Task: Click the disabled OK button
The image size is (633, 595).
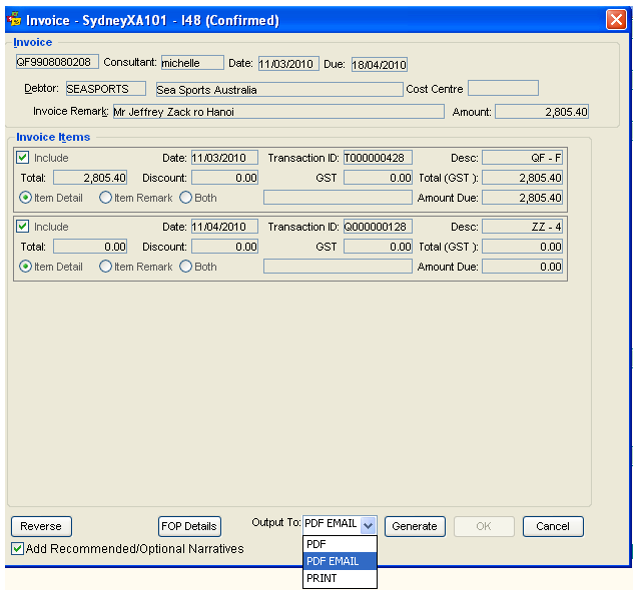Action: coord(484,526)
